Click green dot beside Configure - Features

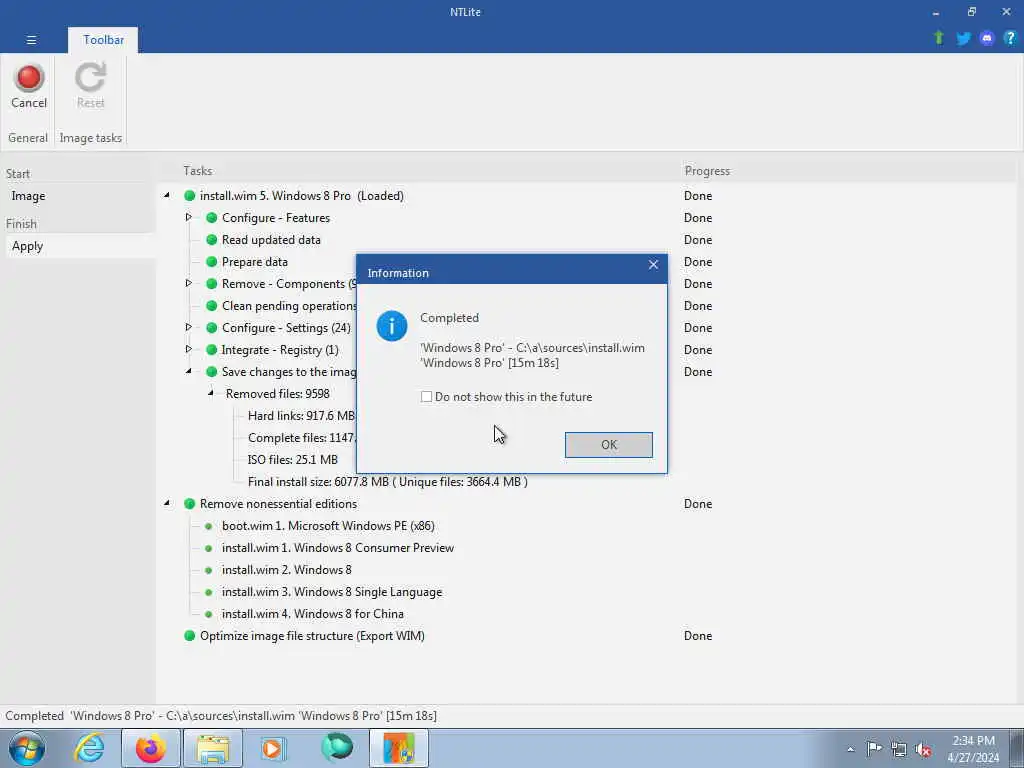pyautogui.click(x=211, y=217)
